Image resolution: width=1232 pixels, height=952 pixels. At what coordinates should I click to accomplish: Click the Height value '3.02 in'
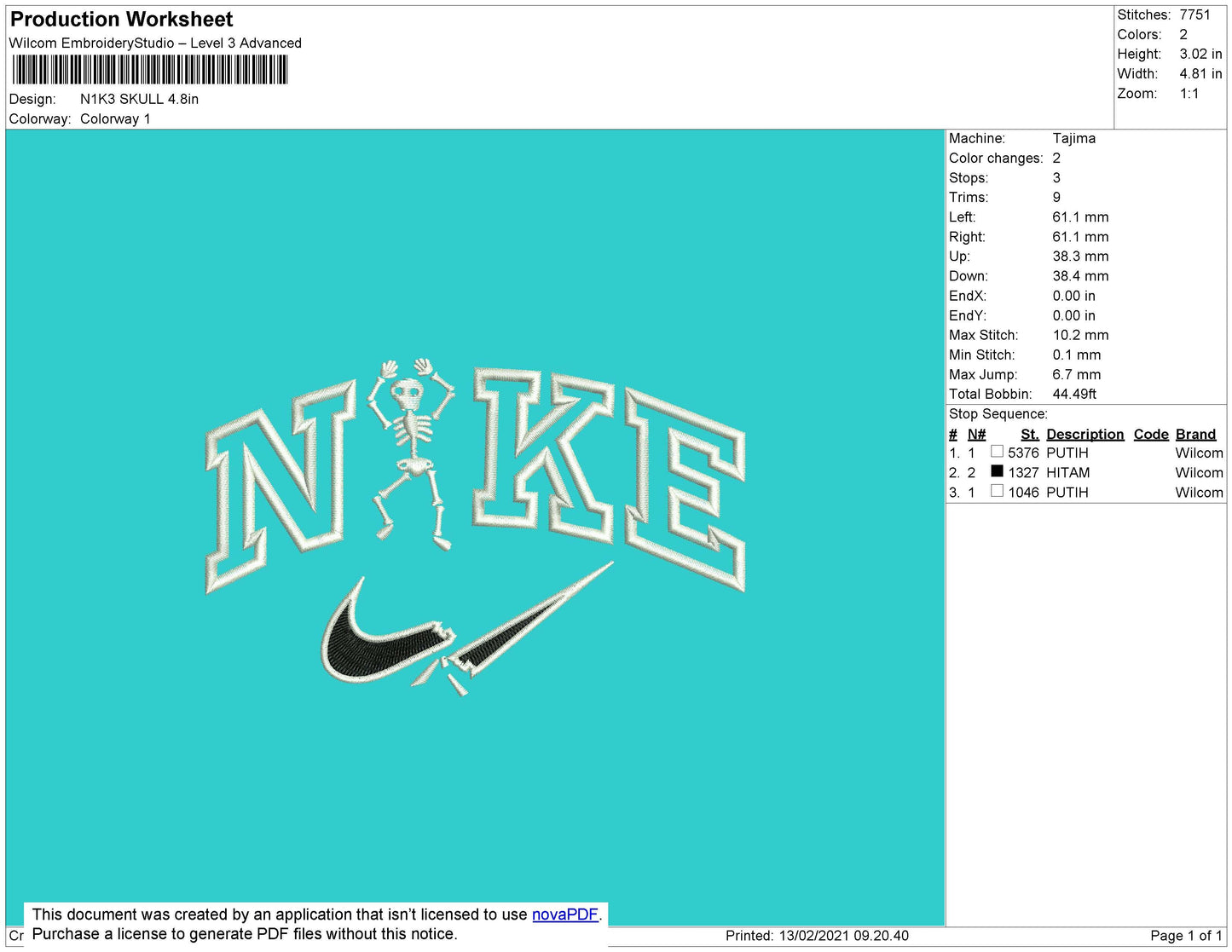point(1200,54)
